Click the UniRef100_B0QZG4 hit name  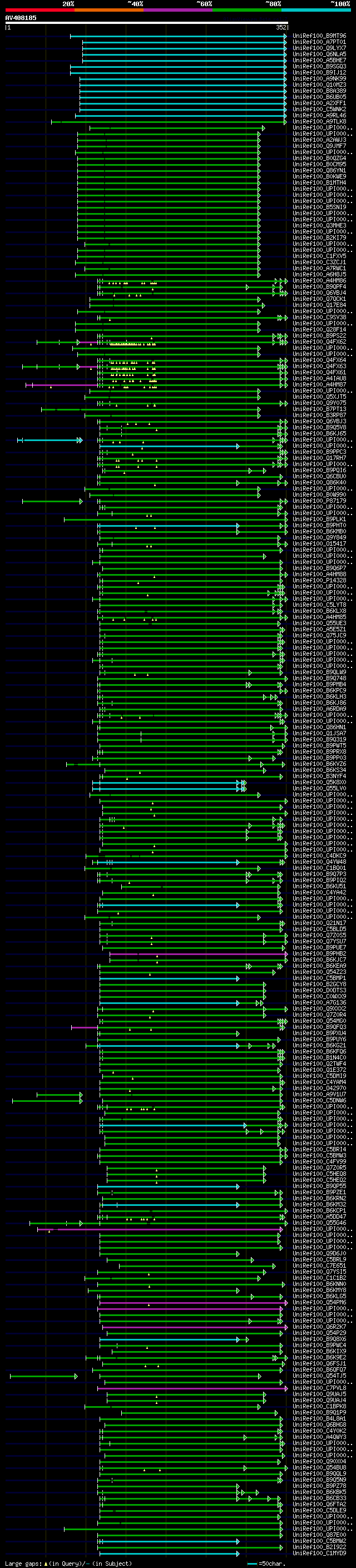pos(319,159)
